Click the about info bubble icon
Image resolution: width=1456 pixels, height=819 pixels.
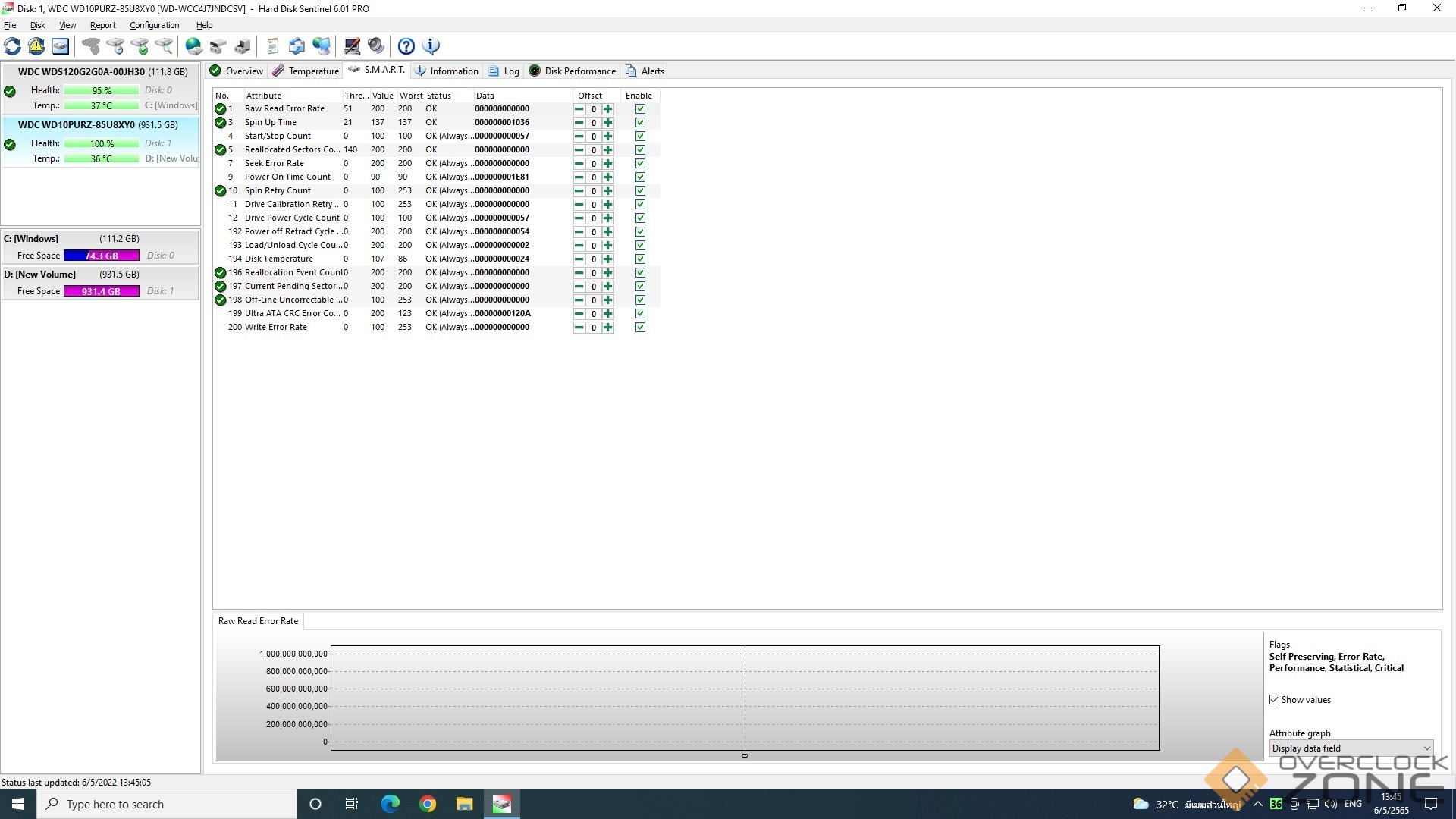[x=431, y=46]
